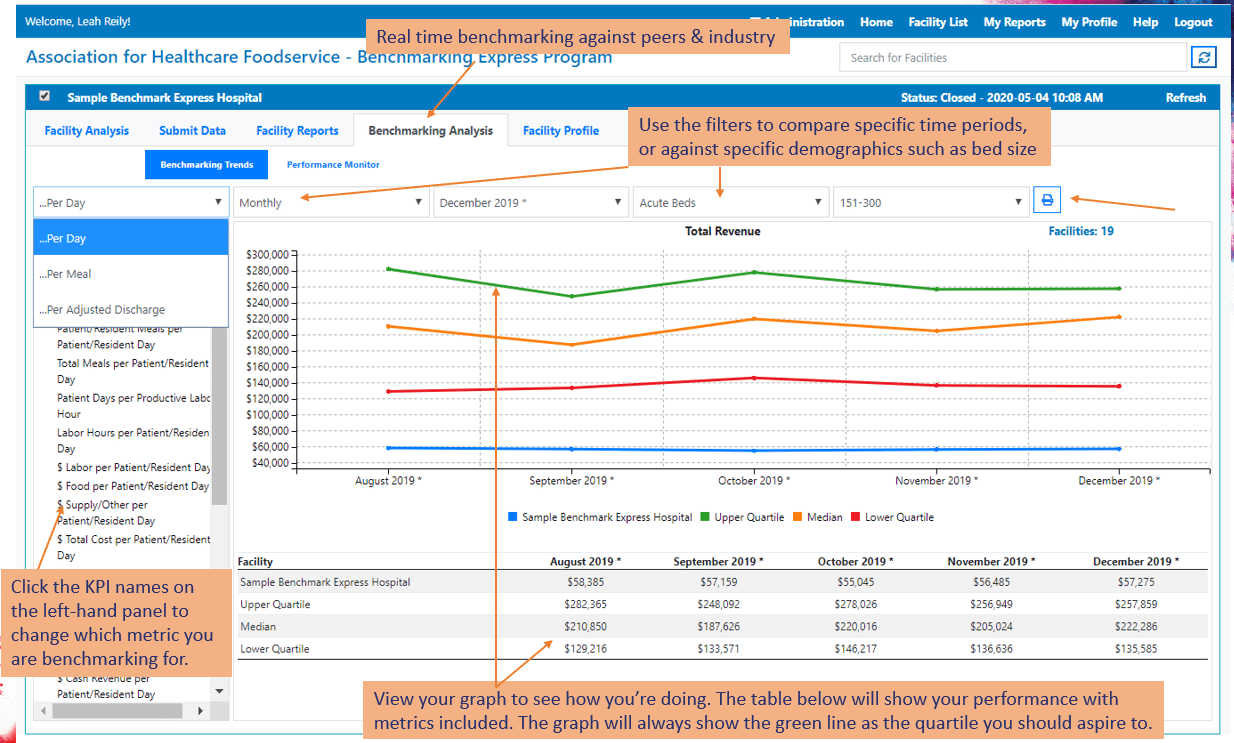The height and width of the screenshot is (743, 1234).
Task: Select $ Food per Patient/Resident Day KPI
Action: coord(132,486)
